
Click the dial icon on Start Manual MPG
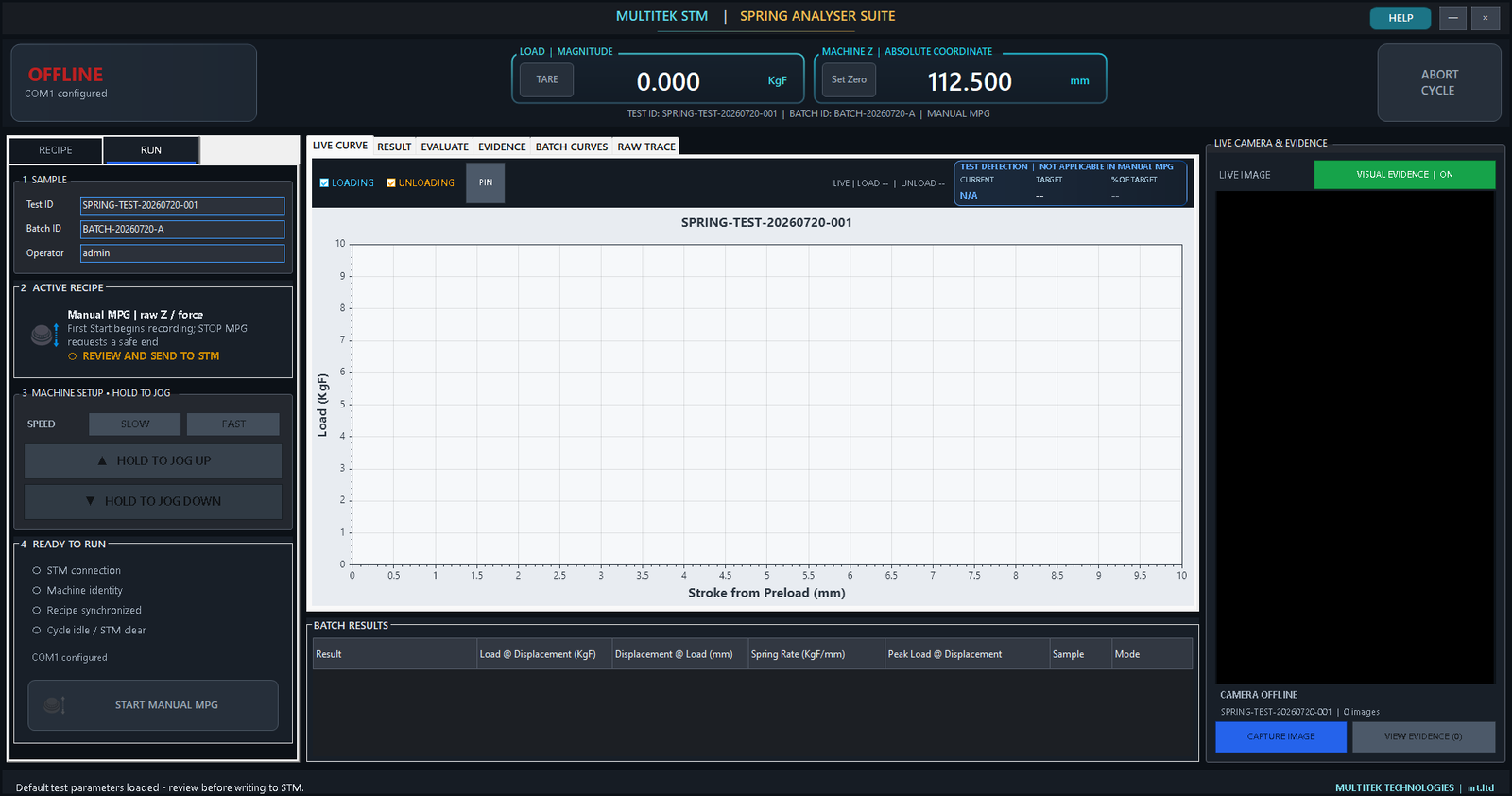[x=55, y=705]
